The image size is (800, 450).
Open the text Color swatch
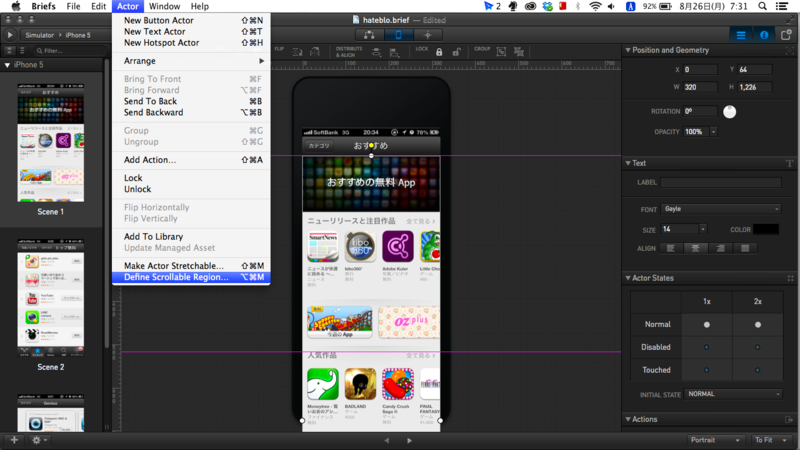pos(766,230)
